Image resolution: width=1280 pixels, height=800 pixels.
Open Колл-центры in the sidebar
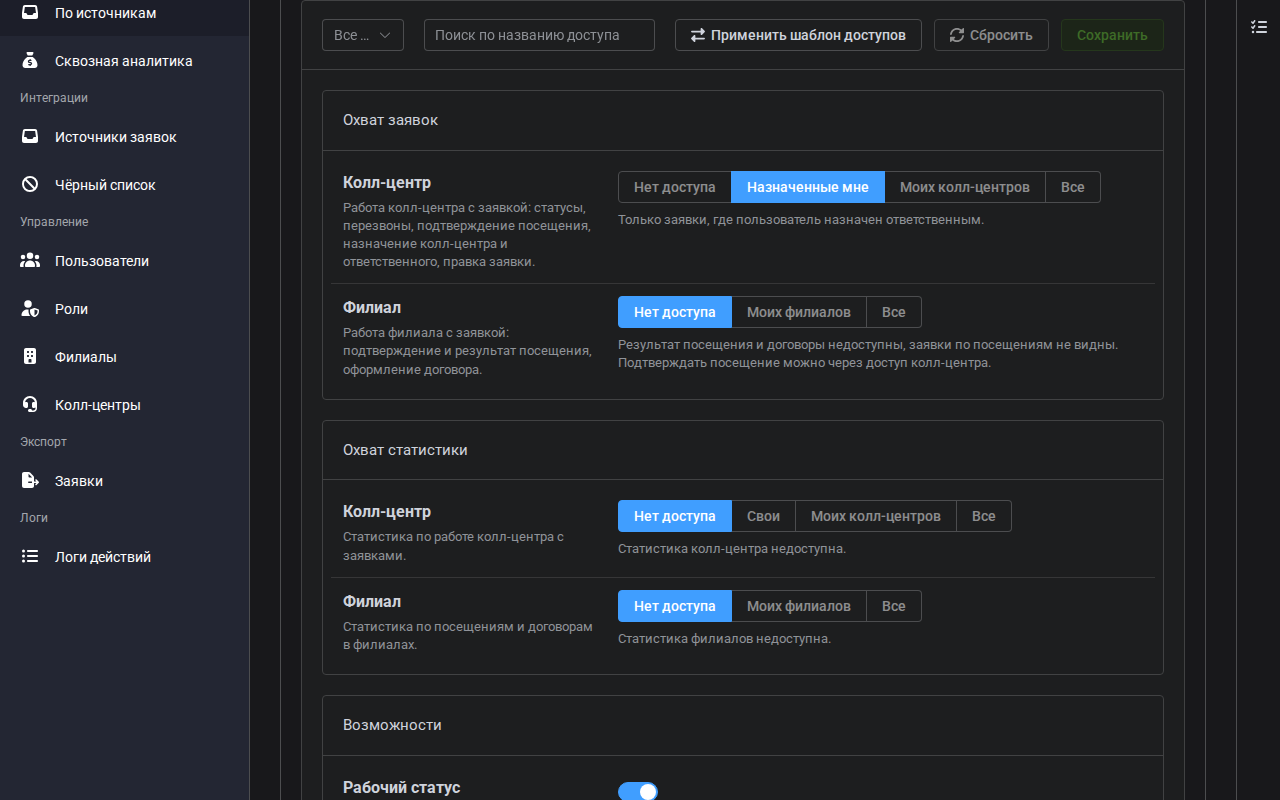point(124,405)
